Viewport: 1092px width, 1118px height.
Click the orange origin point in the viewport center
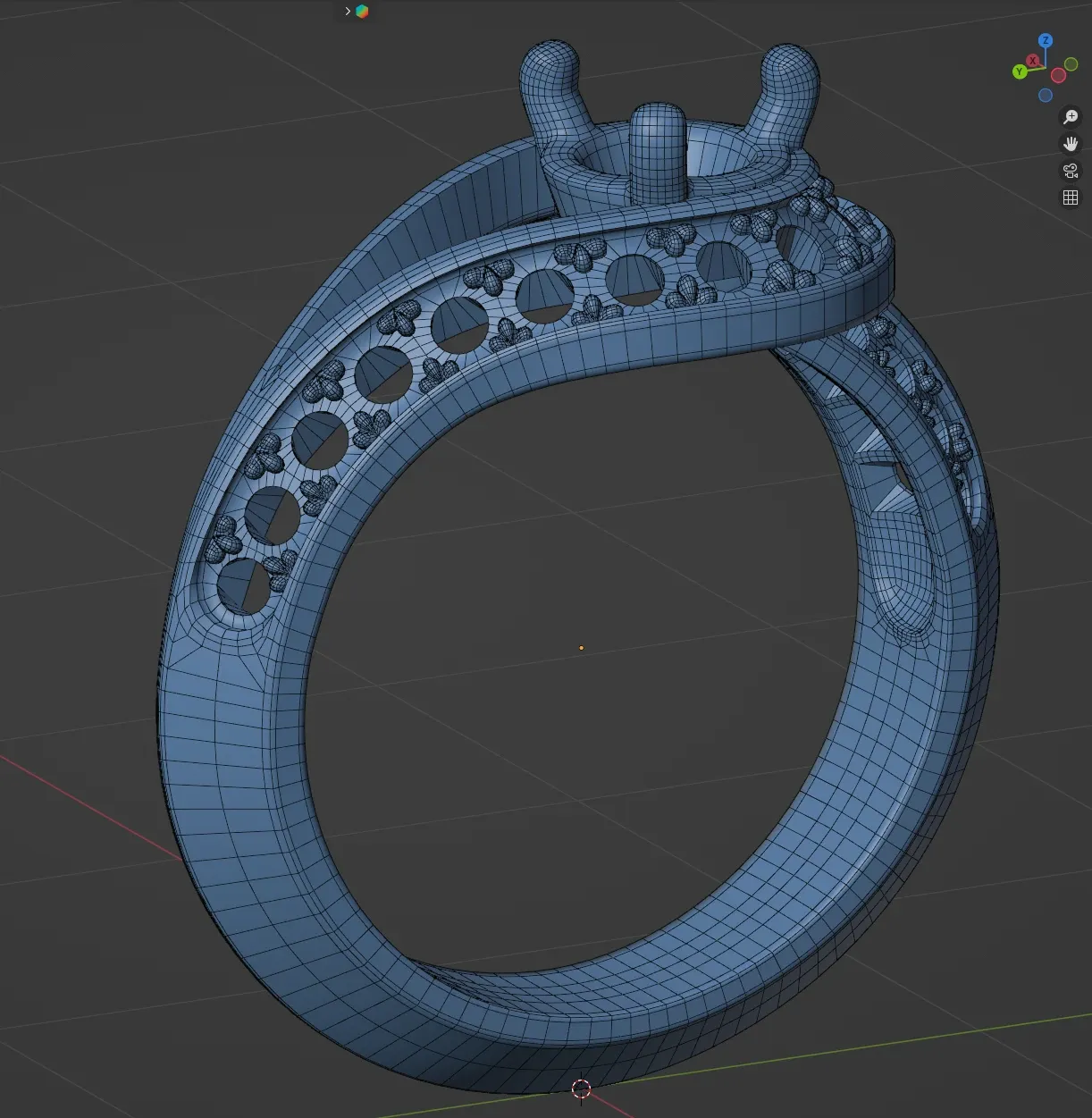coord(582,647)
